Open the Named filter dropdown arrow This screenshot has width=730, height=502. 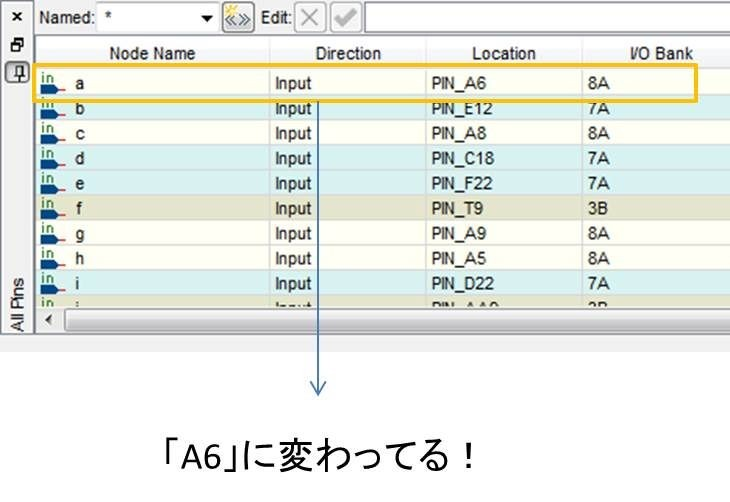(207, 18)
